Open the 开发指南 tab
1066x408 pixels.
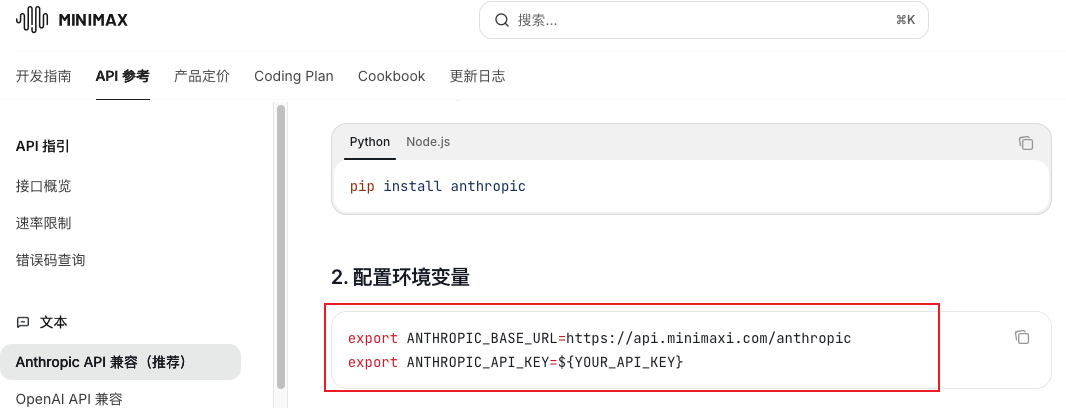coord(44,76)
